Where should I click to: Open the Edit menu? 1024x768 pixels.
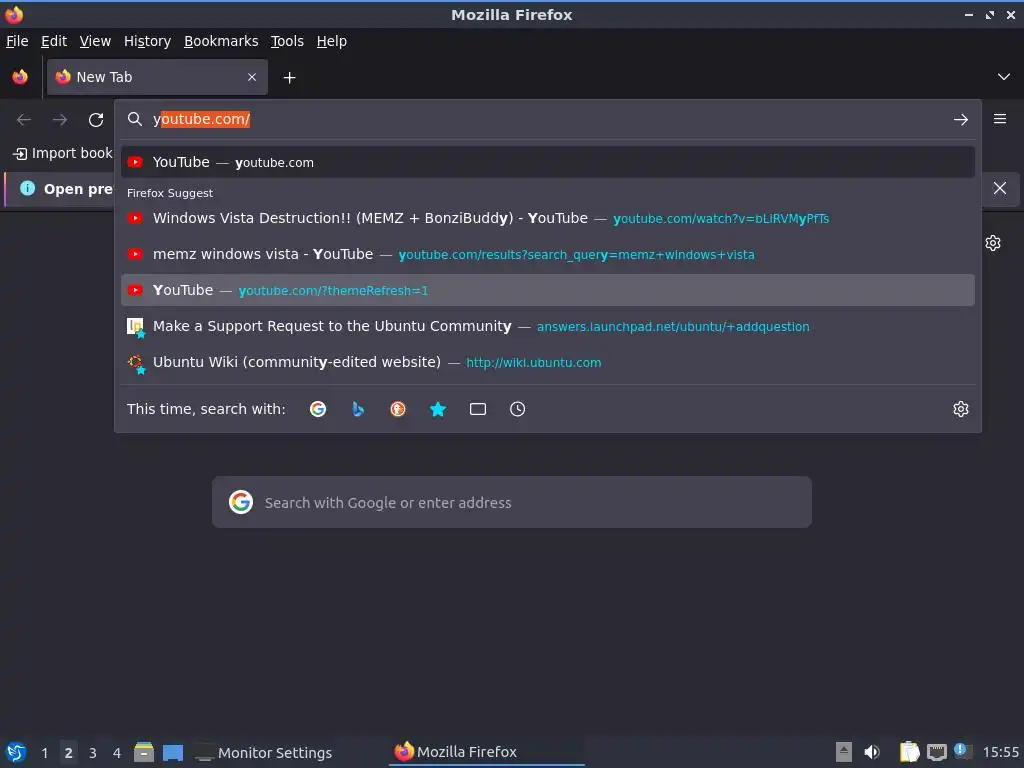54,41
